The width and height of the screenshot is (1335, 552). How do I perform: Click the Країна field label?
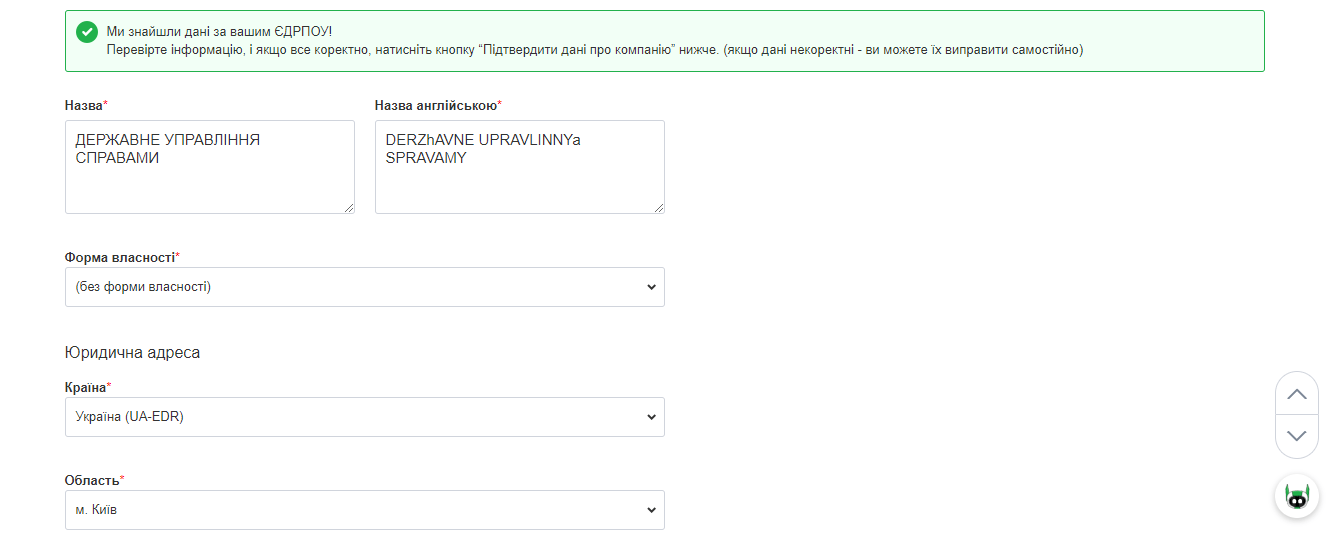pos(85,387)
